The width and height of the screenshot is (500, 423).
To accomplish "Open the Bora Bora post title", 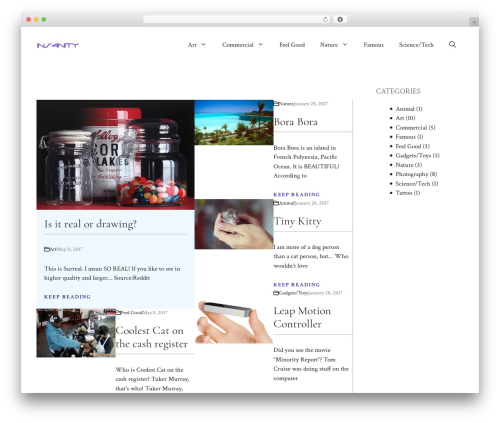I will coord(296,122).
